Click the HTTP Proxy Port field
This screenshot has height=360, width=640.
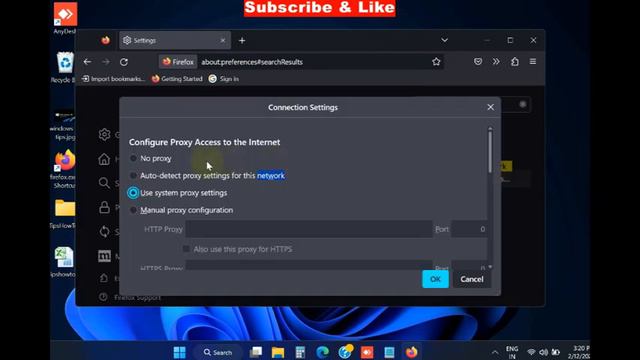(x=469, y=229)
